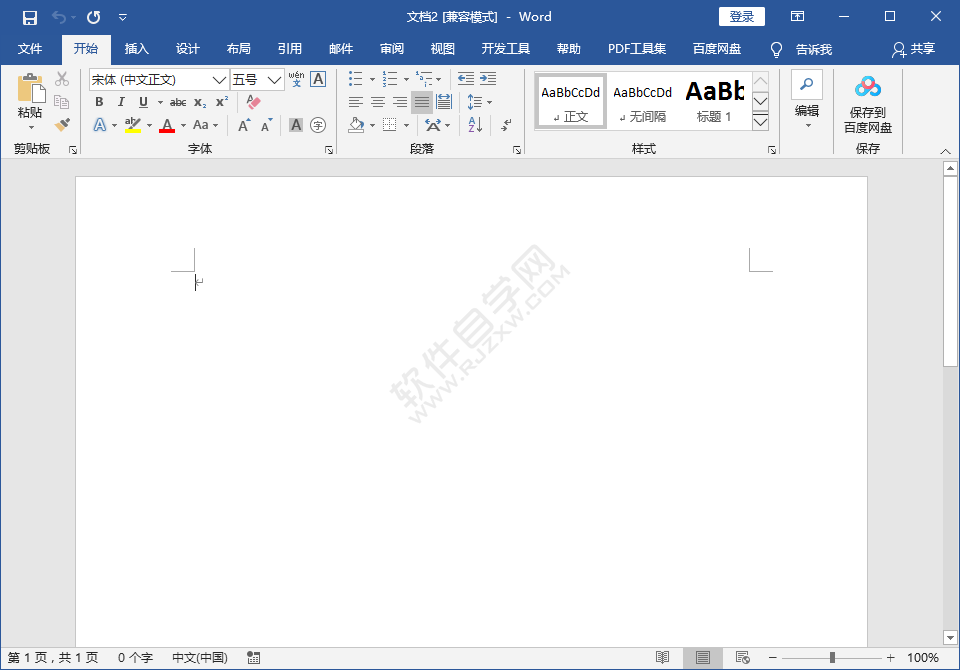
Task: Click the Grow Font icon
Action: click(x=244, y=123)
